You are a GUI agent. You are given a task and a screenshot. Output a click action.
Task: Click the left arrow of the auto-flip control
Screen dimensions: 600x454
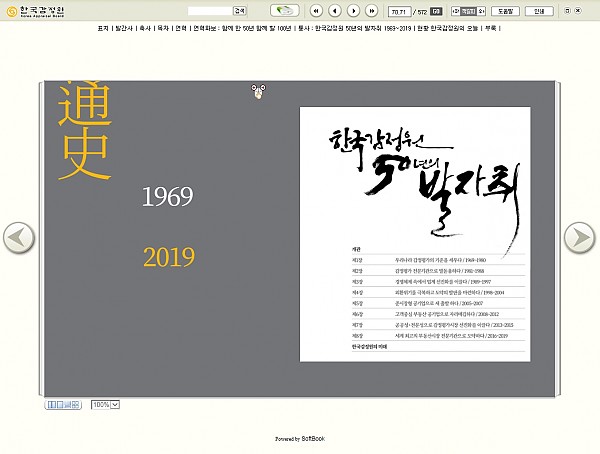coord(455,11)
